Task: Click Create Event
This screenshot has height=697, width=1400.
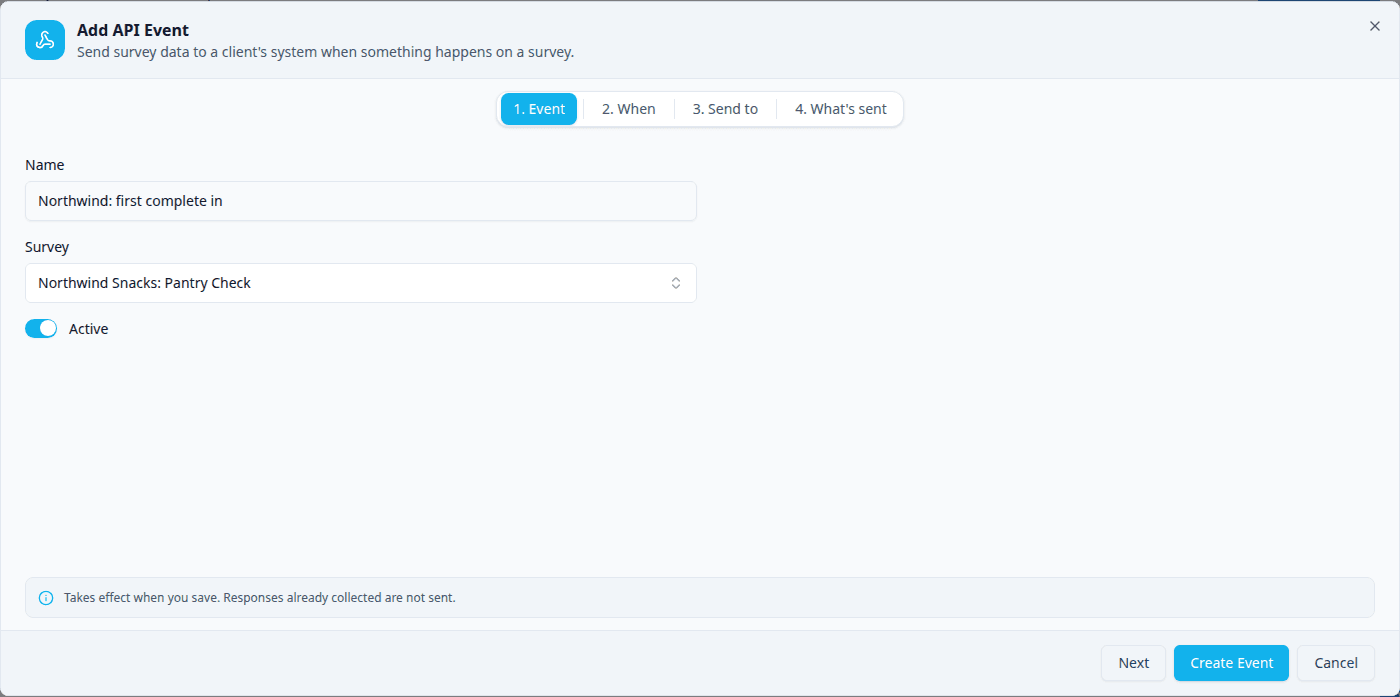Action: [1231, 663]
